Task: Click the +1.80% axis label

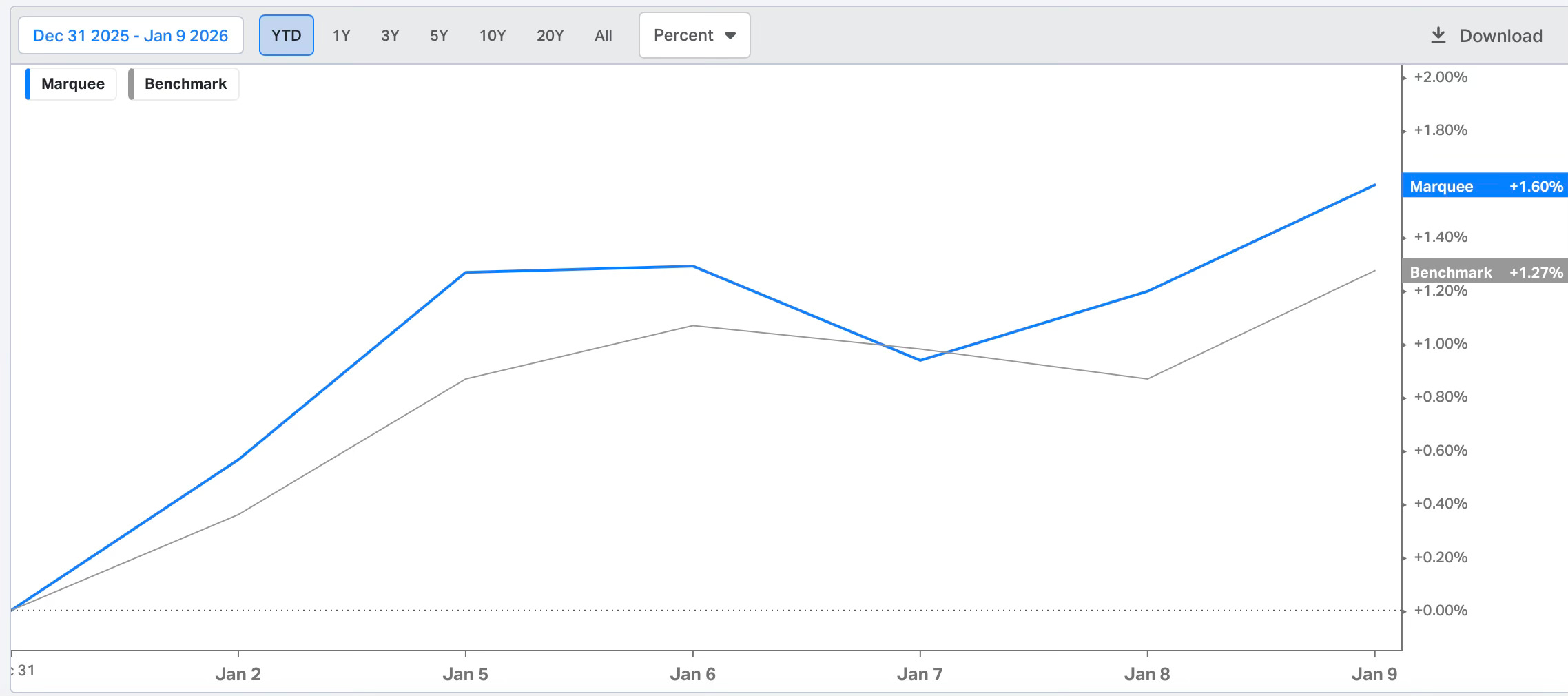Action: point(1441,130)
